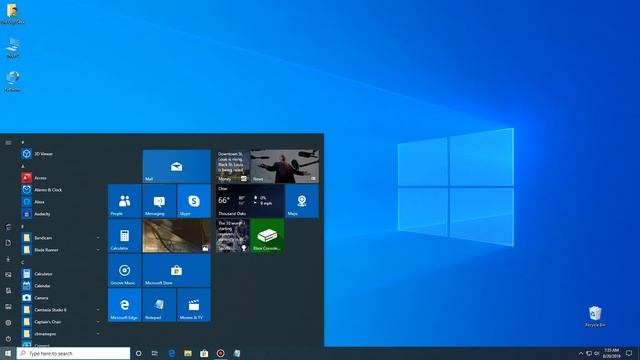This screenshot has width=640, height=360.
Task: Click the 'Type here to search' box
Action: tap(73, 353)
